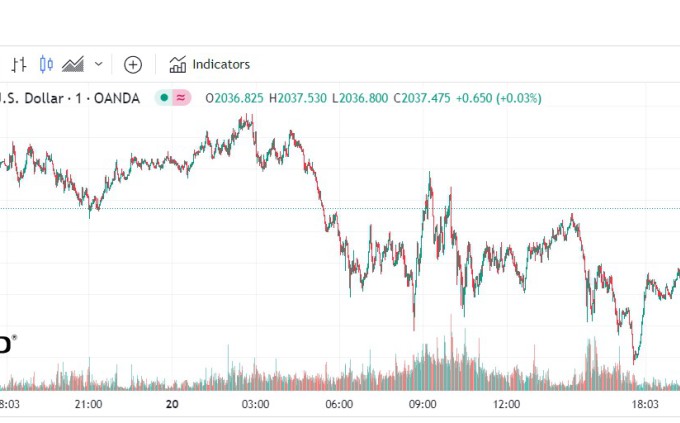Expand the chart style dropdown arrow
This screenshot has height=423, width=680.
(98, 64)
